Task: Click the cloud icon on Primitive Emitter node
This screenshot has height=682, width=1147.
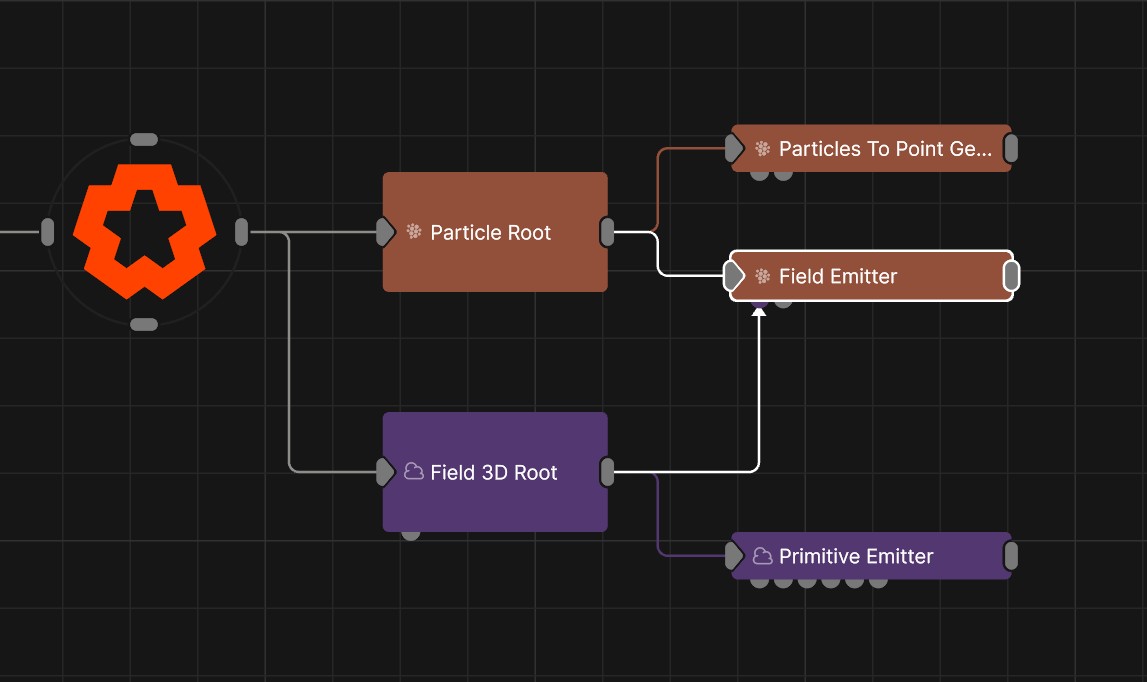Action: click(x=763, y=556)
